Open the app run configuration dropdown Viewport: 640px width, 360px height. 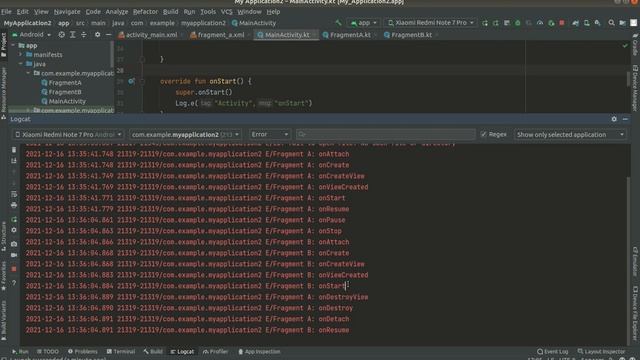click(364, 23)
